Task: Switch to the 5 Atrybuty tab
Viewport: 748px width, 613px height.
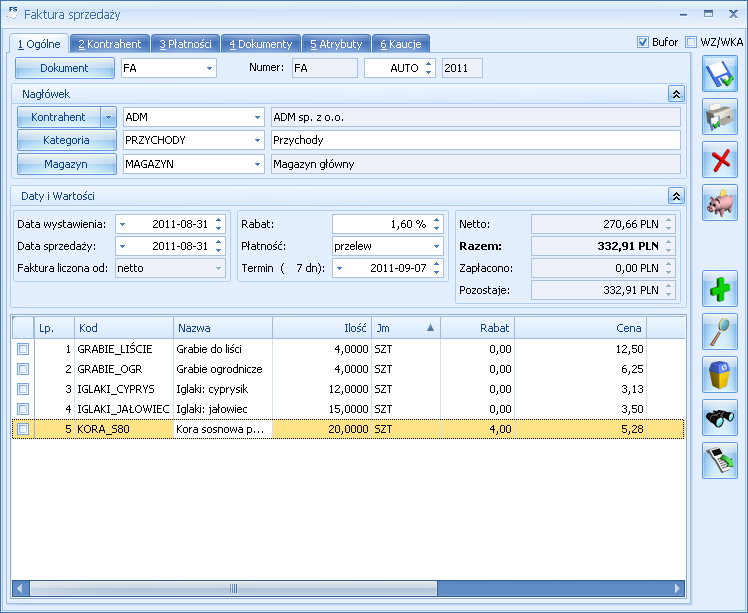Action: (336, 44)
